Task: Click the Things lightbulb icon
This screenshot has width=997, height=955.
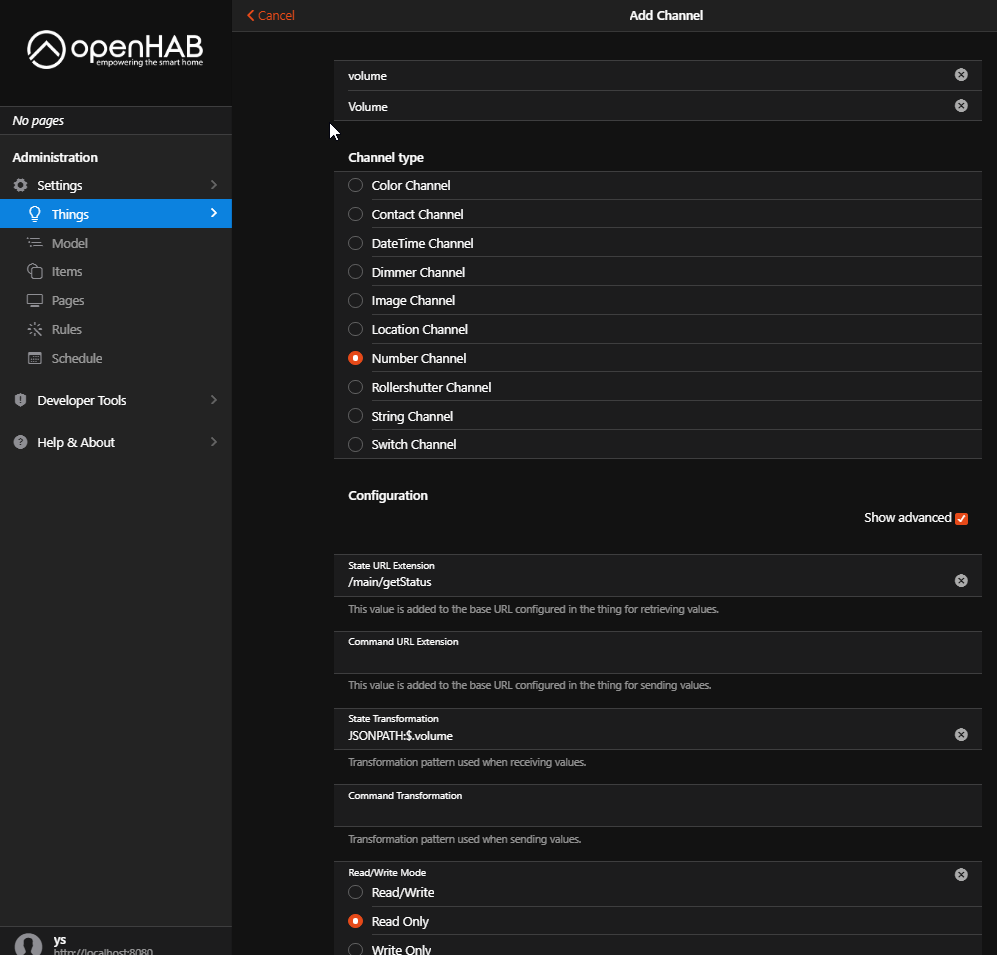Action: coord(35,214)
